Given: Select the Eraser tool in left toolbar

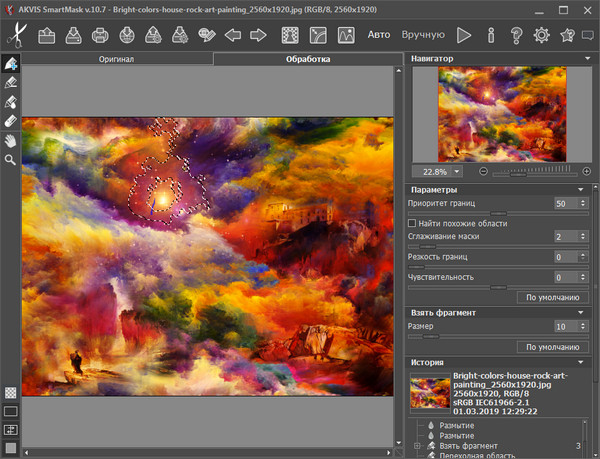Looking at the screenshot, I should coord(11,120).
